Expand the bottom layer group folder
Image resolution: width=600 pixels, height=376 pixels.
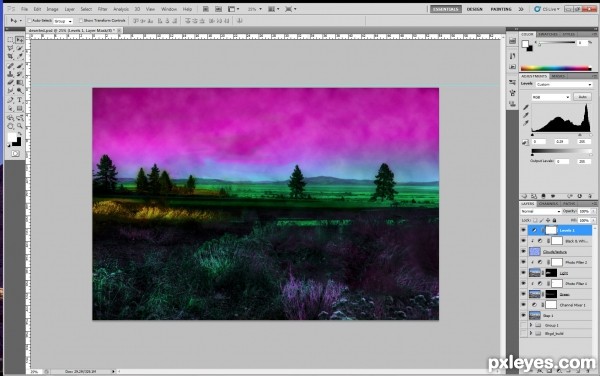pyautogui.click(x=531, y=334)
